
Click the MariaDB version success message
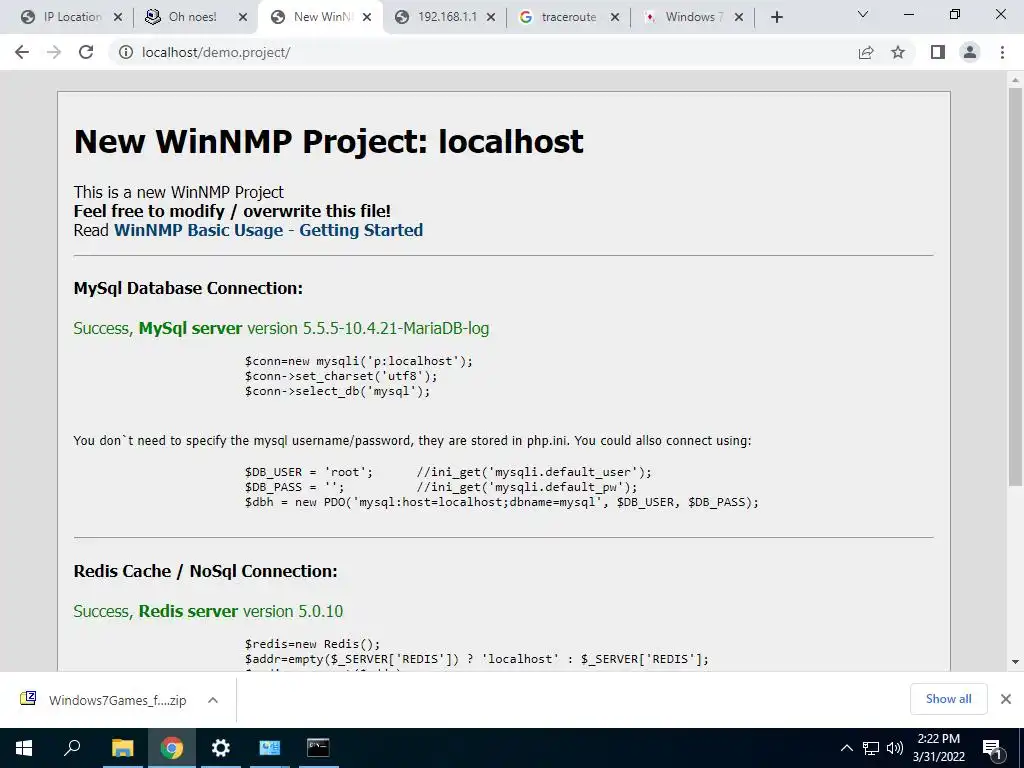[281, 328]
